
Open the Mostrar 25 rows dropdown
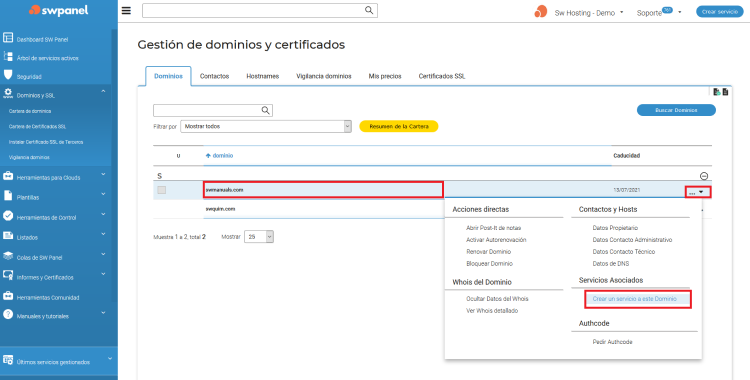click(x=259, y=236)
